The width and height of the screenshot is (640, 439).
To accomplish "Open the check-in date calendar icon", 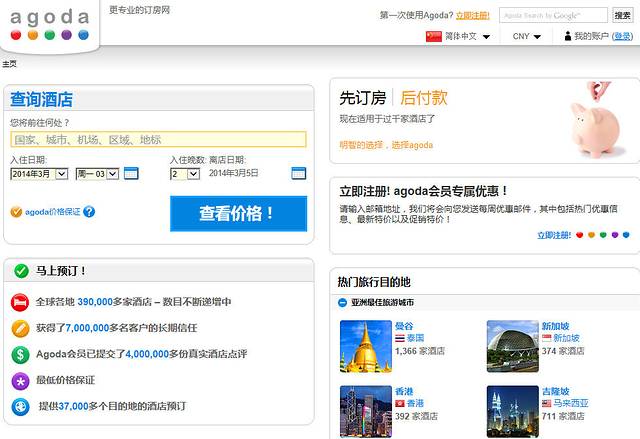I will click(131, 173).
